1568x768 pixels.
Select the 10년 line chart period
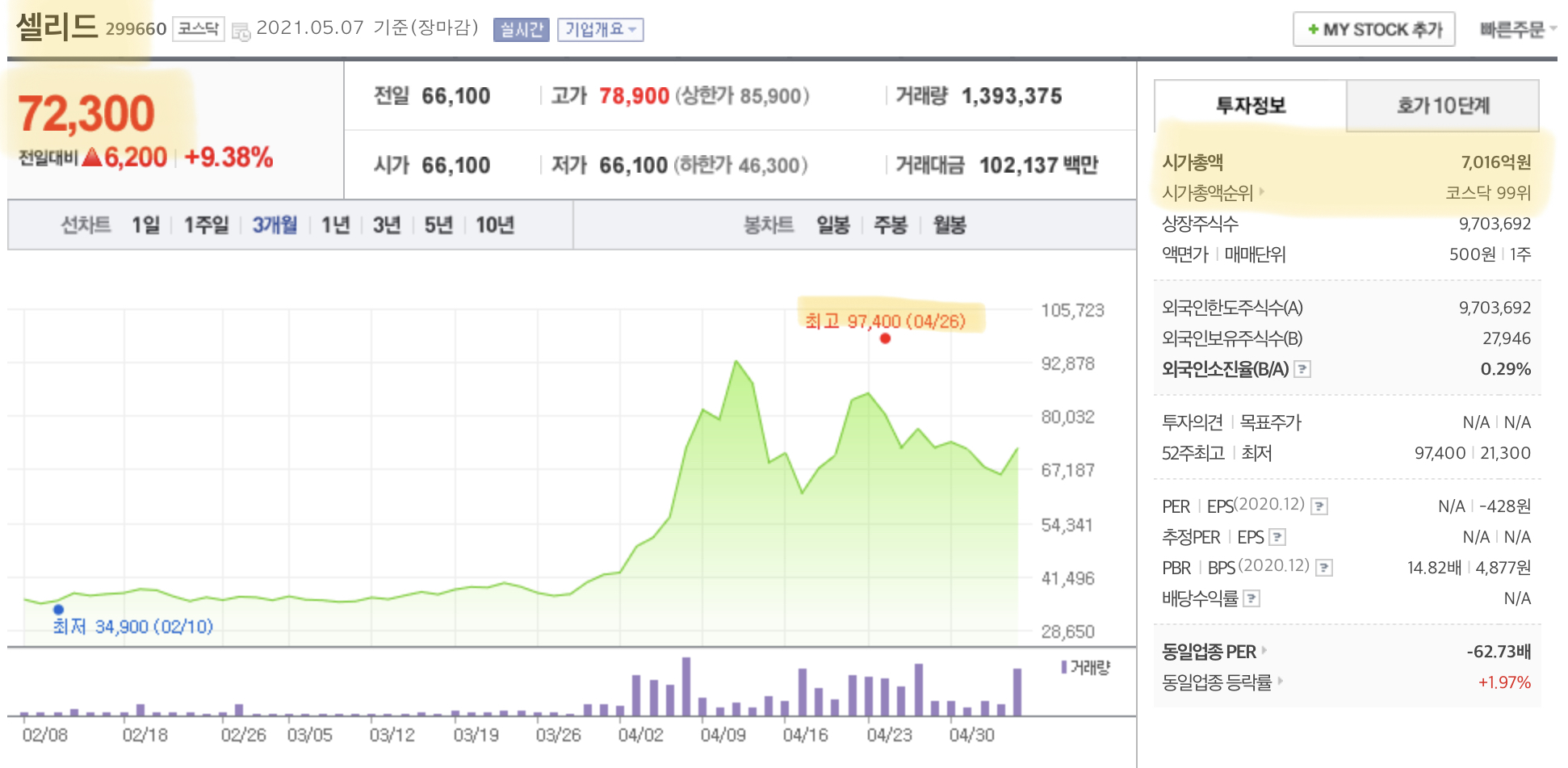(495, 225)
